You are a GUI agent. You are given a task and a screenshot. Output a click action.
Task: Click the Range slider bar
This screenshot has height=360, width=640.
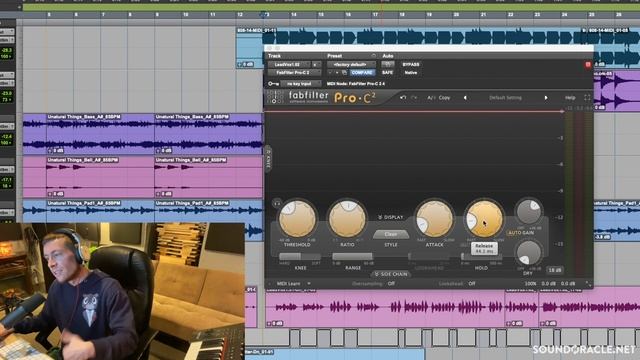pos(353,256)
